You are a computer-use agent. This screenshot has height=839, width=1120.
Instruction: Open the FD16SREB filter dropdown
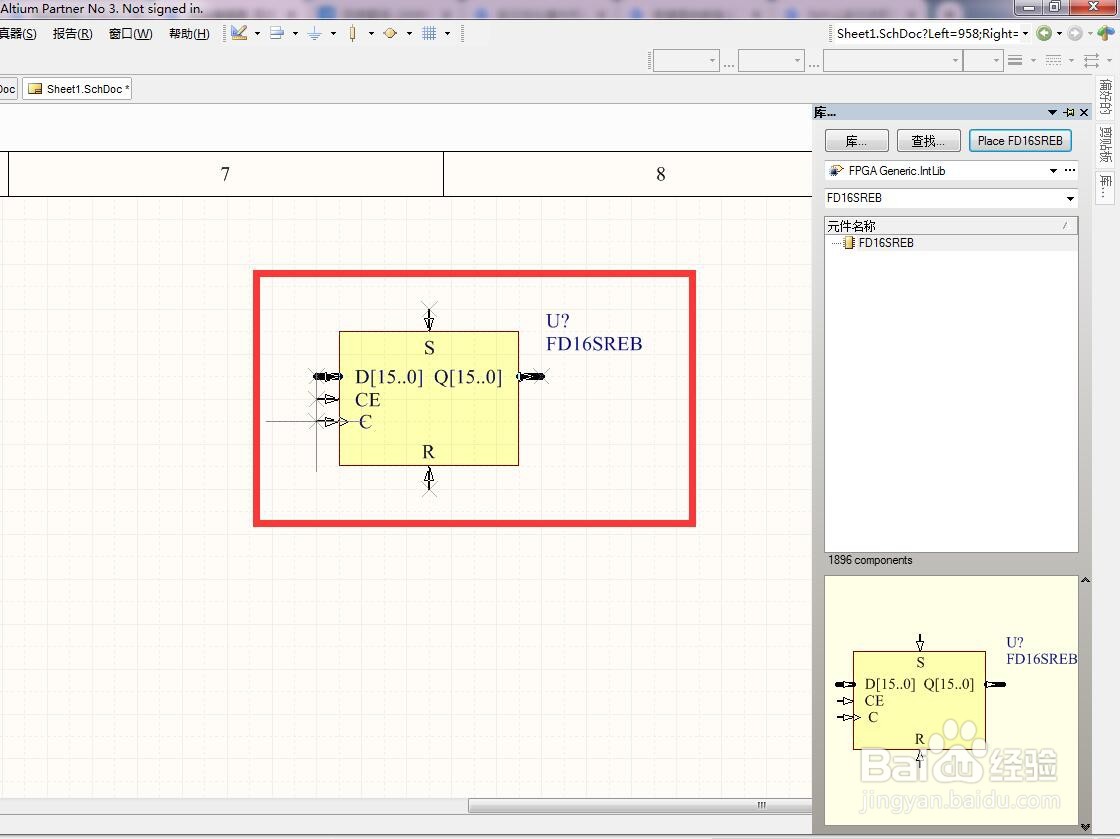click(1069, 199)
